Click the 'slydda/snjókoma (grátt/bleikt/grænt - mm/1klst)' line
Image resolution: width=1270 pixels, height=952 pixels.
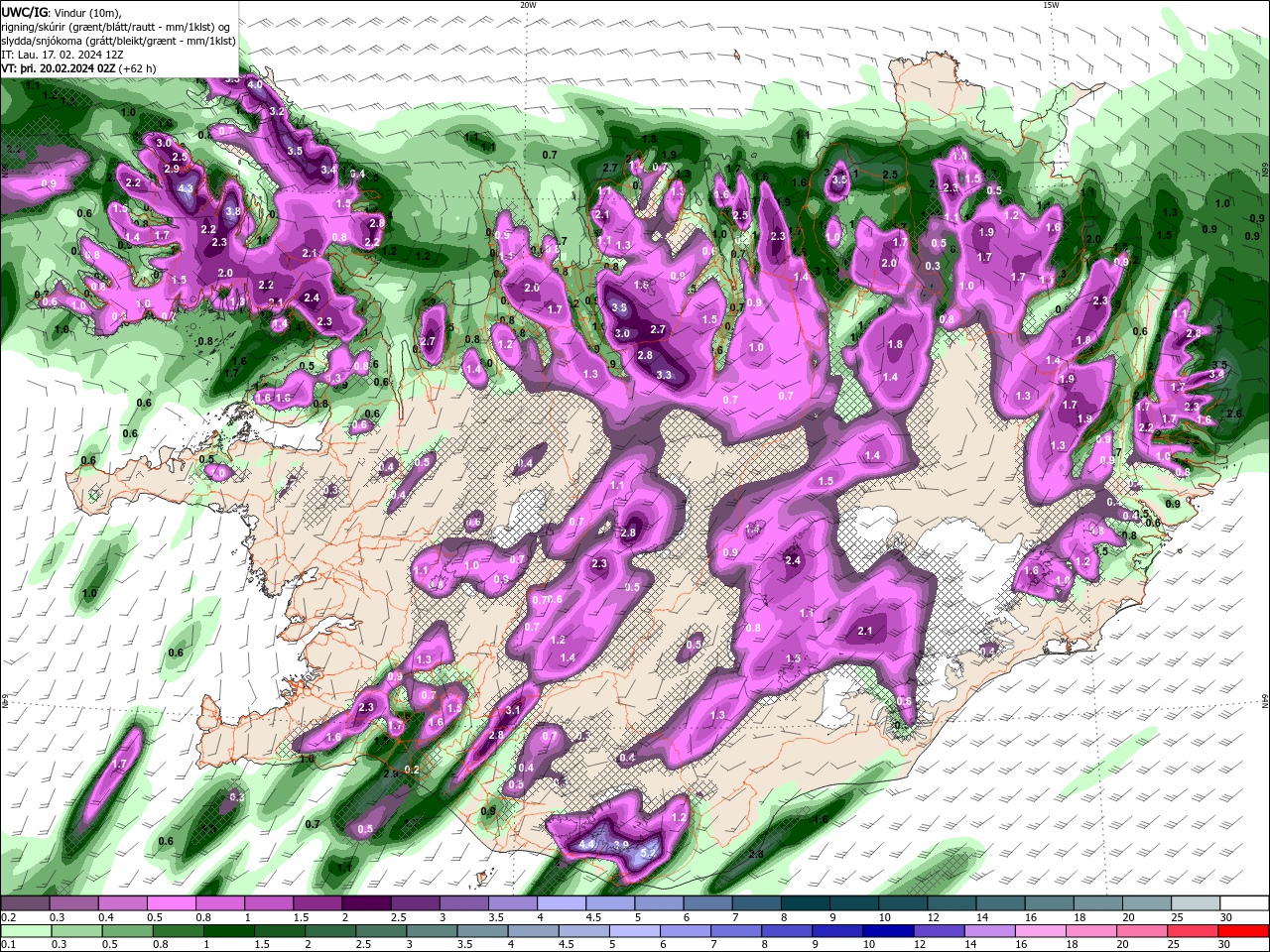[x=119, y=41]
